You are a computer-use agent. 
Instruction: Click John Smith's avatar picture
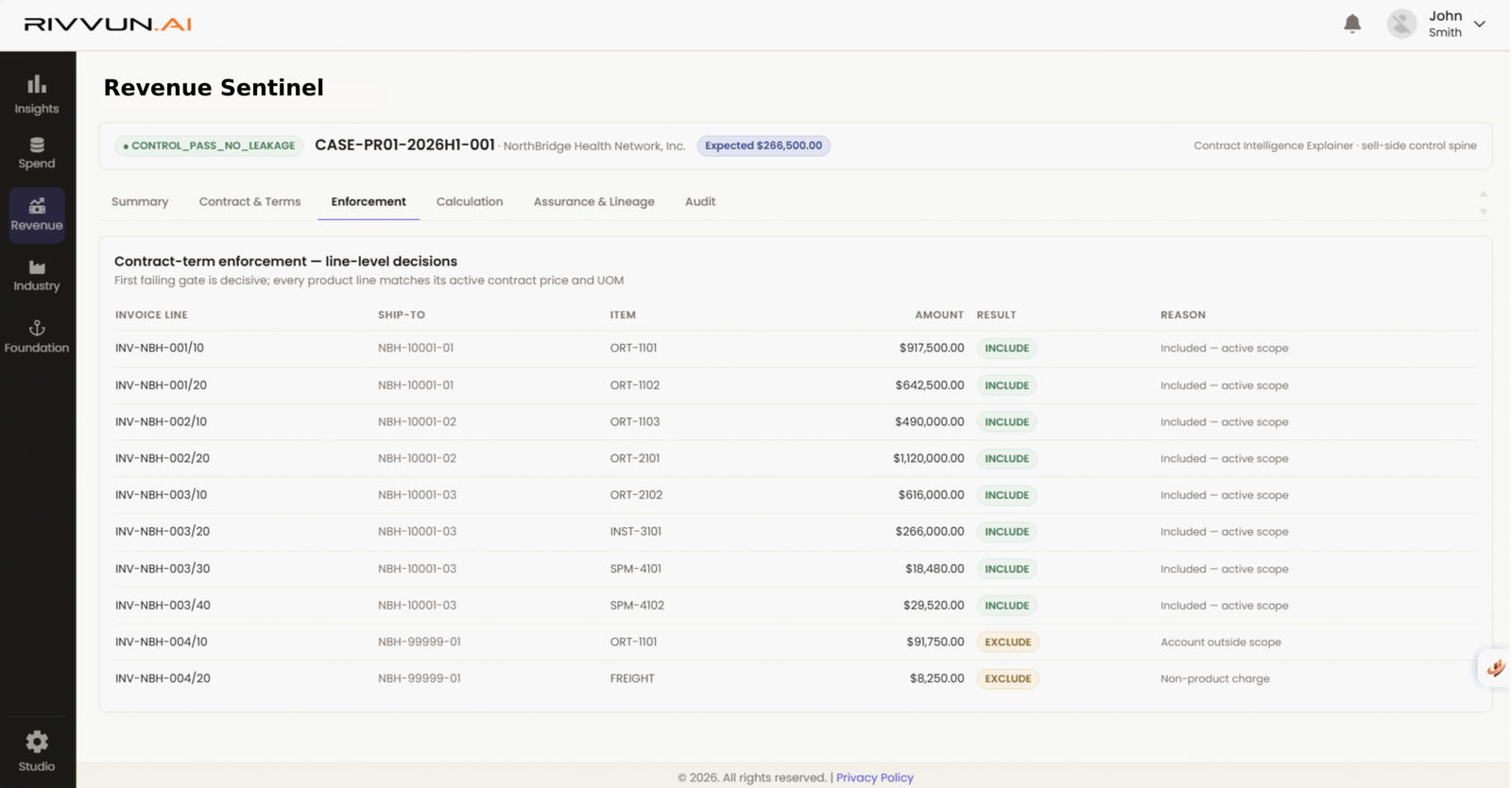1401,24
